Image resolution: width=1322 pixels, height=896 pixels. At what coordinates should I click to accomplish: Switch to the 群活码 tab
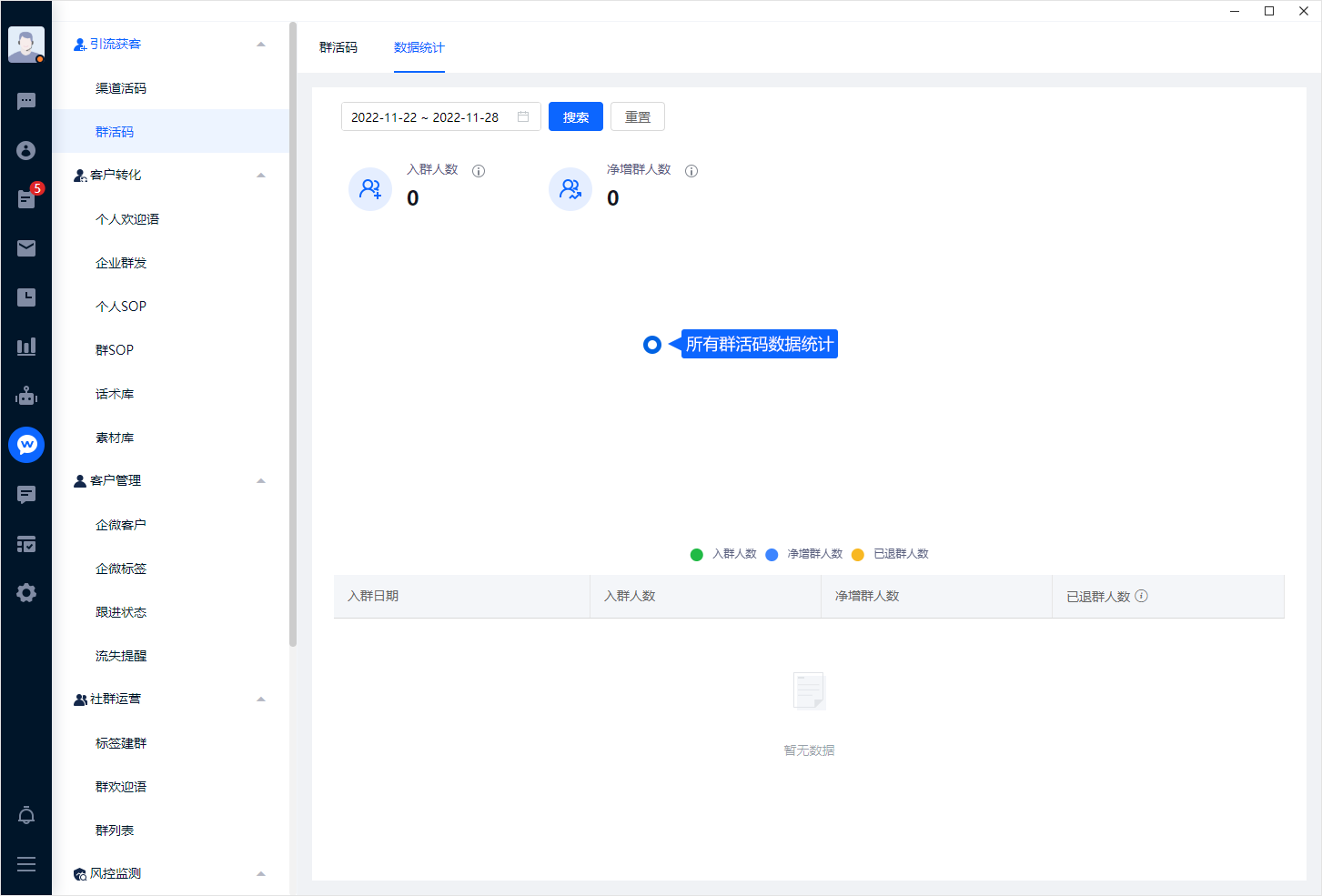tap(338, 47)
